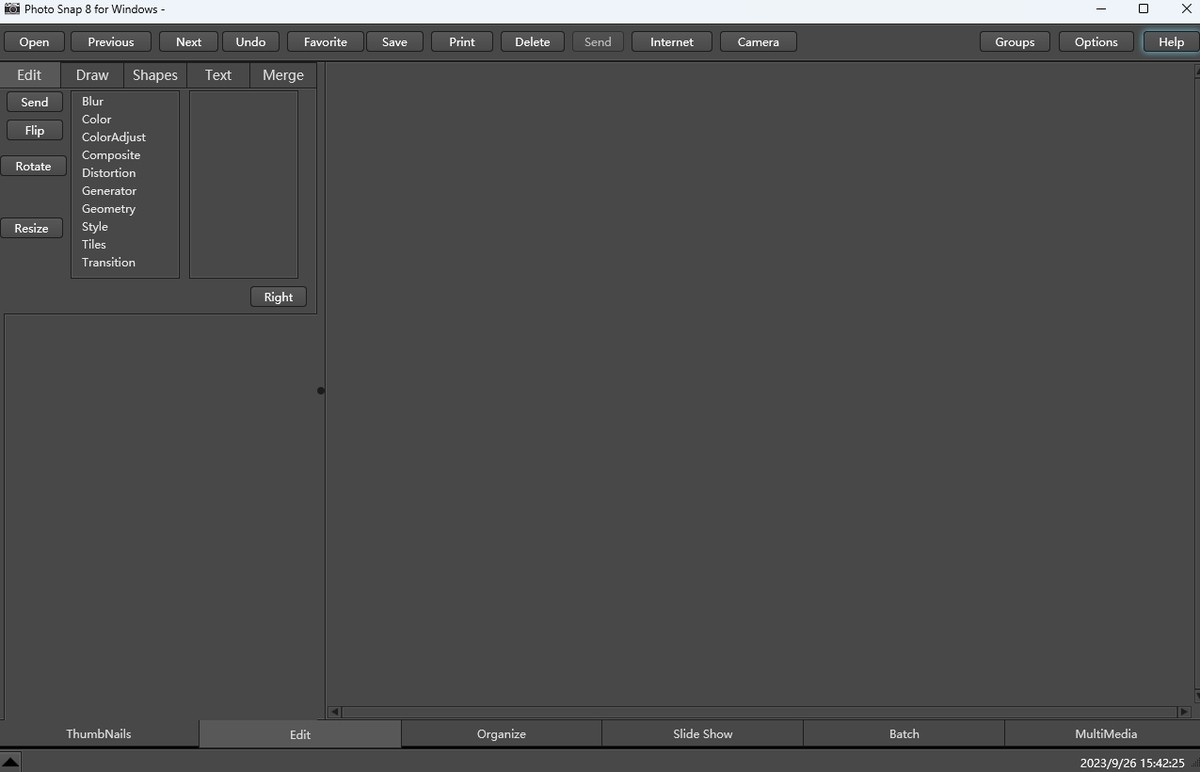The image size is (1200, 772).
Task: Select the ColorAdjust category
Action: pos(114,137)
